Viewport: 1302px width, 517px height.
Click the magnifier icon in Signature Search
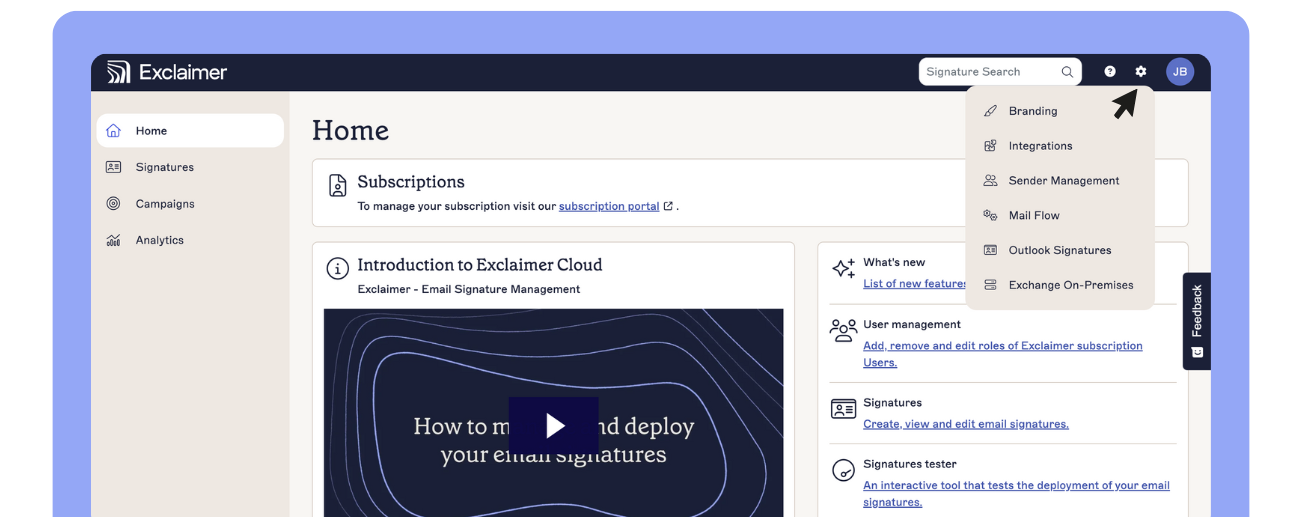coord(1067,72)
